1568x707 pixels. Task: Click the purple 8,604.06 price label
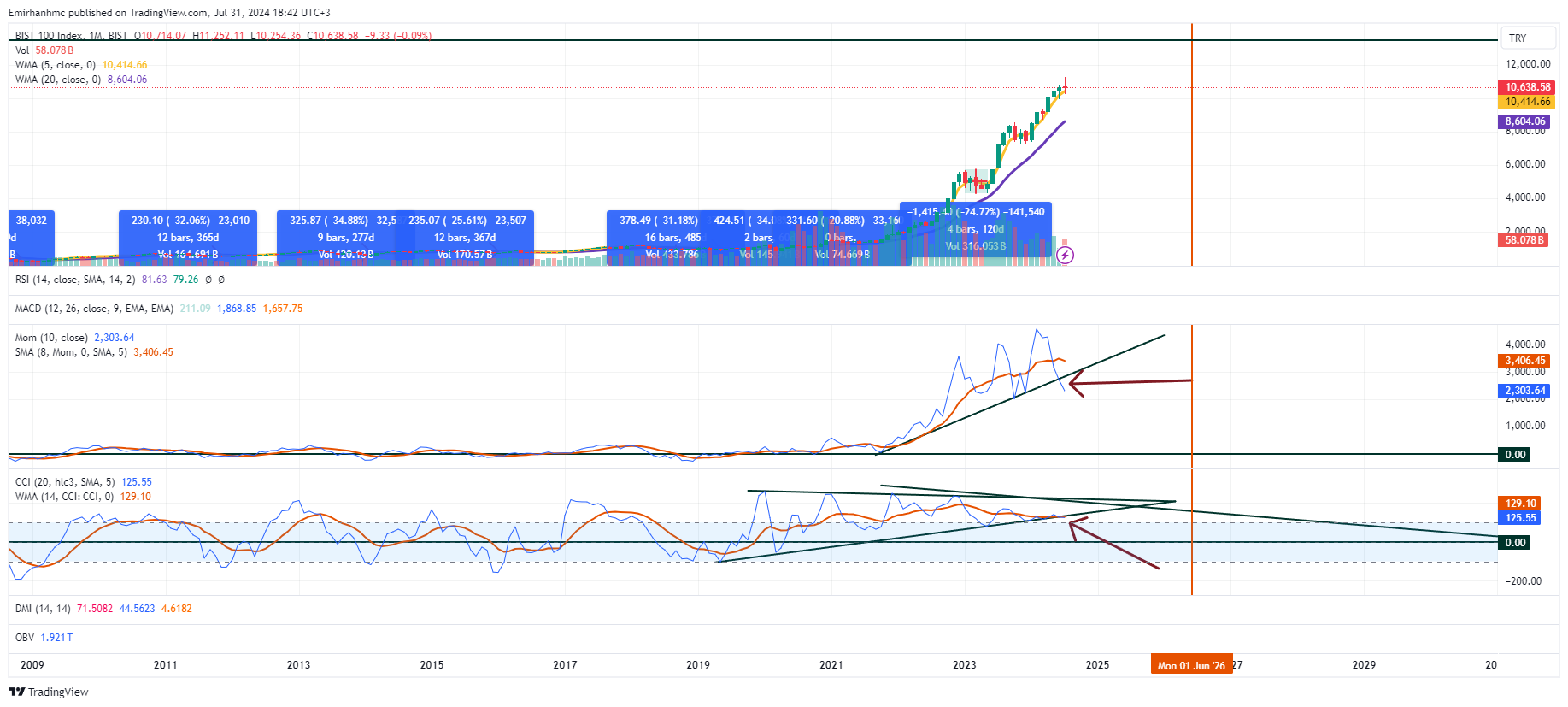click(1524, 121)
